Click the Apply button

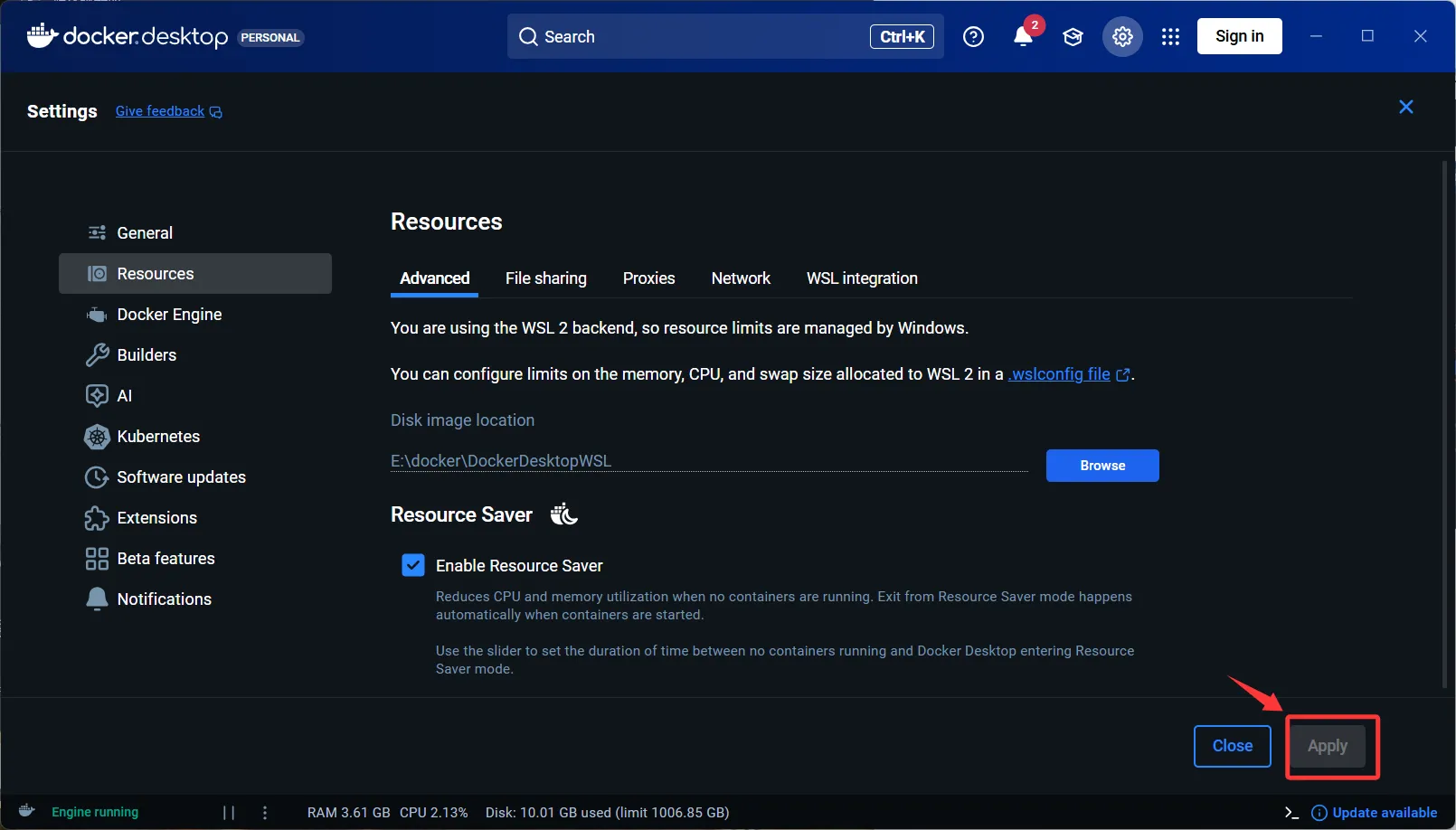point(1328,746)
